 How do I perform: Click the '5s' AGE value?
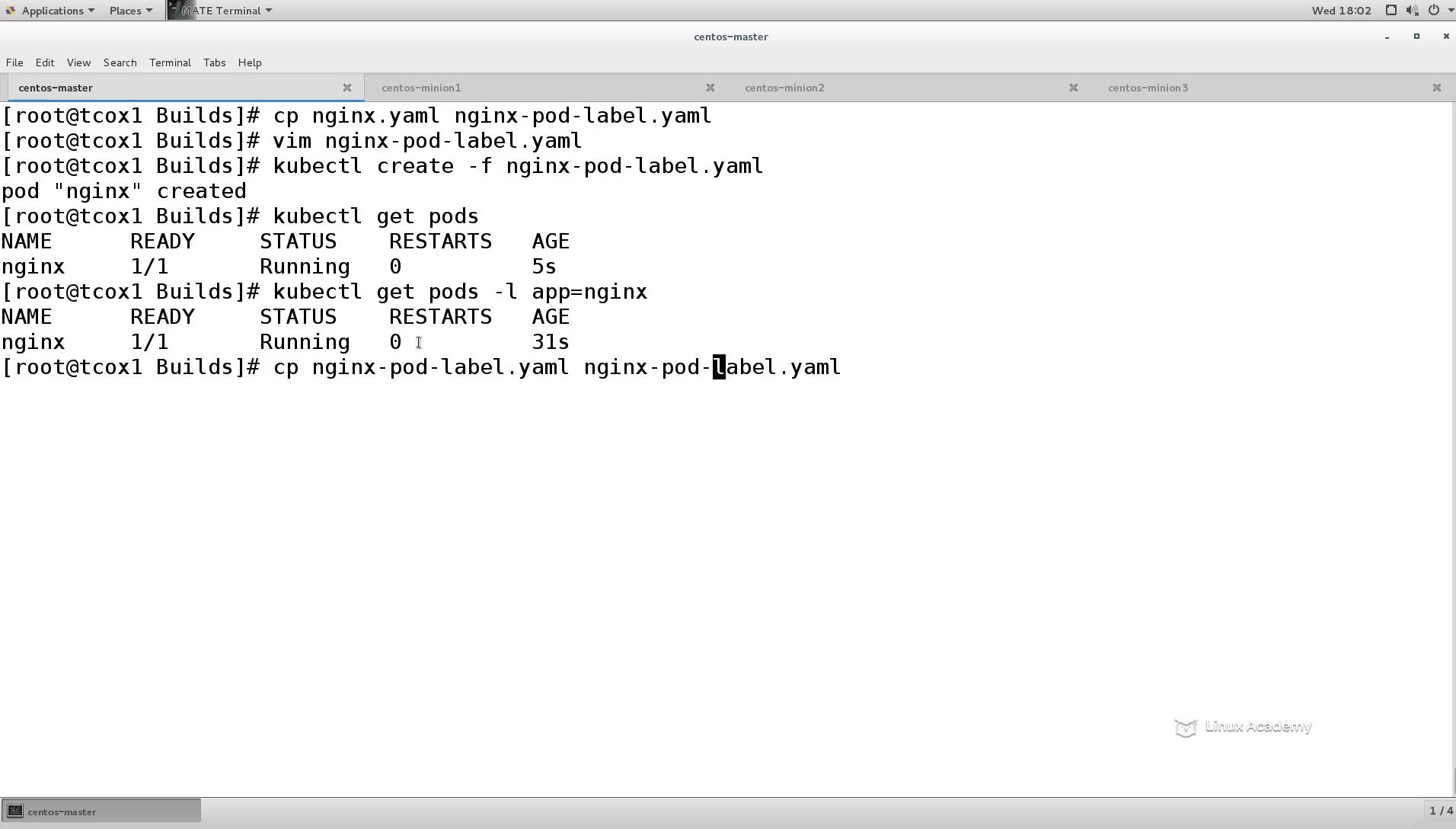(x=544, y=267)
